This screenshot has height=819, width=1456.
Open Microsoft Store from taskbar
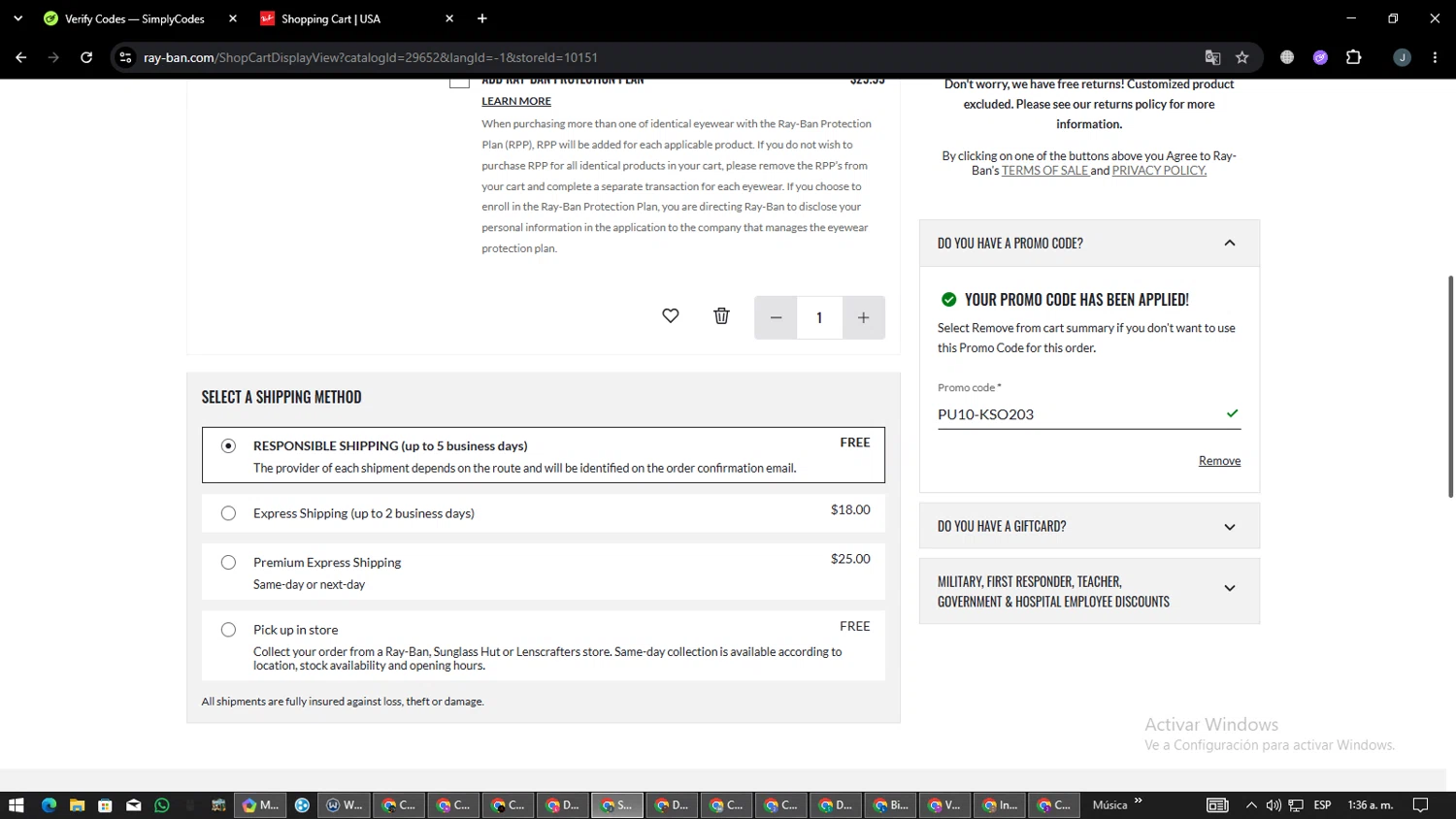105,805
